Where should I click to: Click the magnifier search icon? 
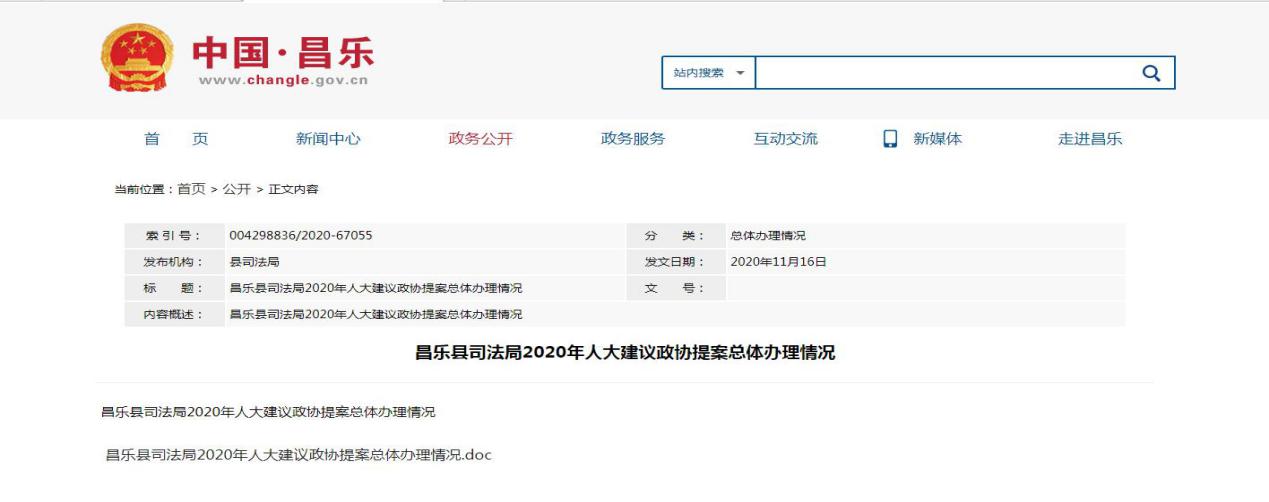[x=1150, y=73]
